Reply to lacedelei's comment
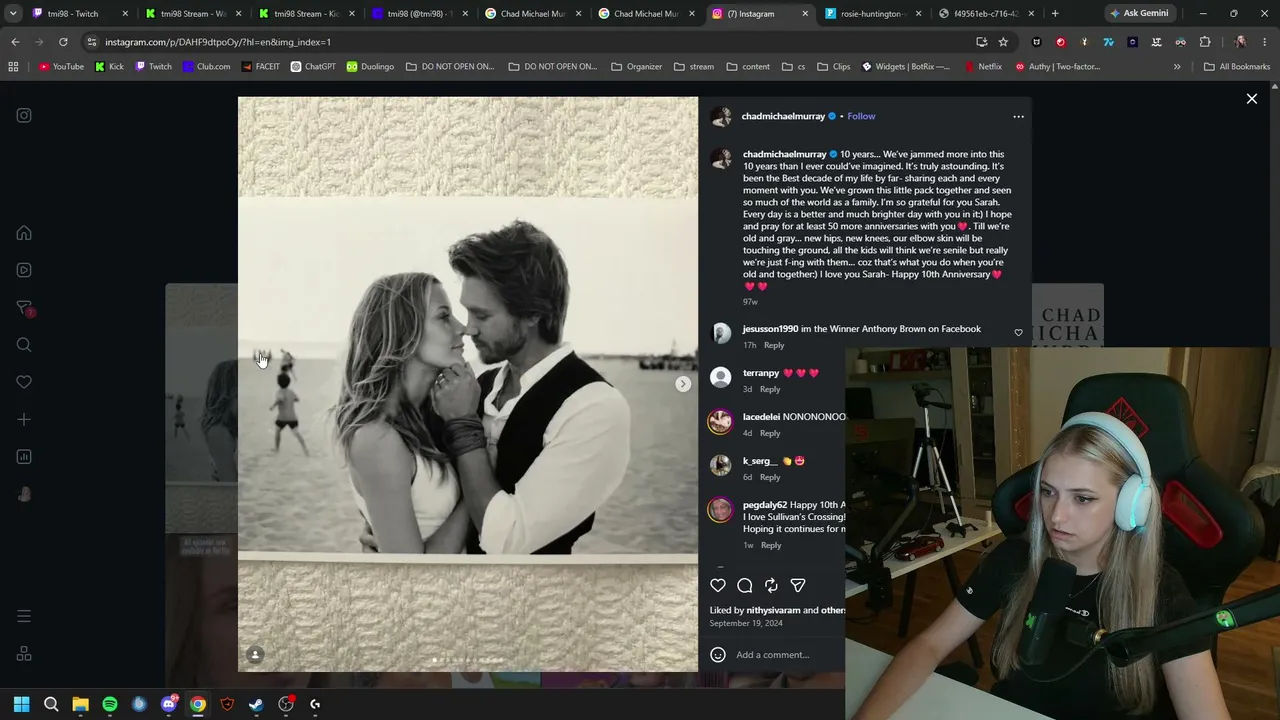The height and width of the screenshot is (720, 1280). [x=770, y=433]
